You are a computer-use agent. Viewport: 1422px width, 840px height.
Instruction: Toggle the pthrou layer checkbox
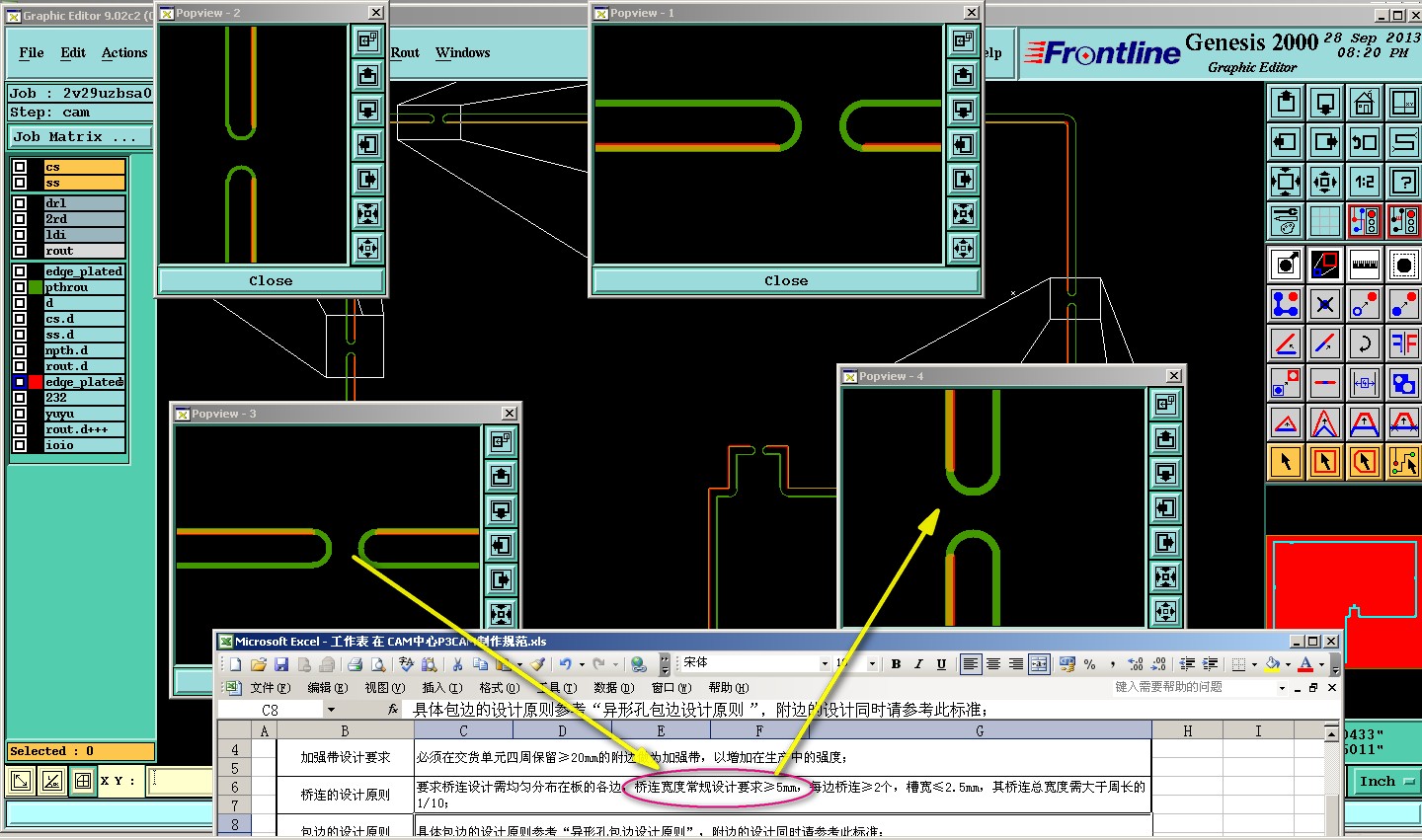tap(19, 287)
